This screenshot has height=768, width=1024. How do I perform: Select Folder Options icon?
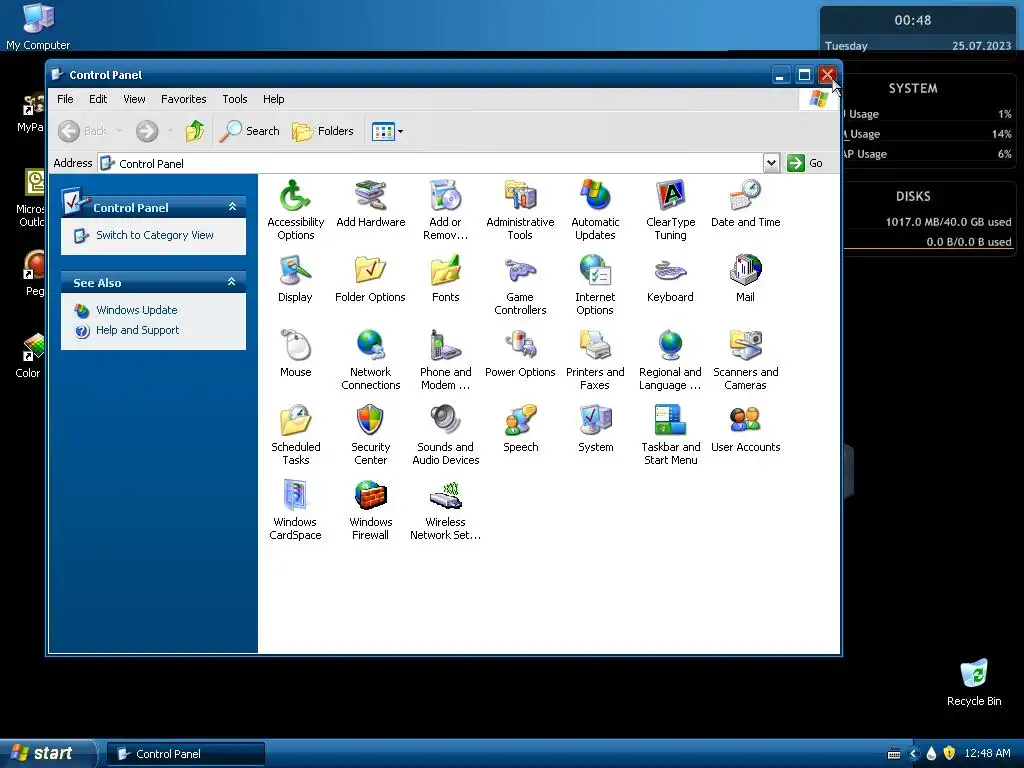click(370, 270)
